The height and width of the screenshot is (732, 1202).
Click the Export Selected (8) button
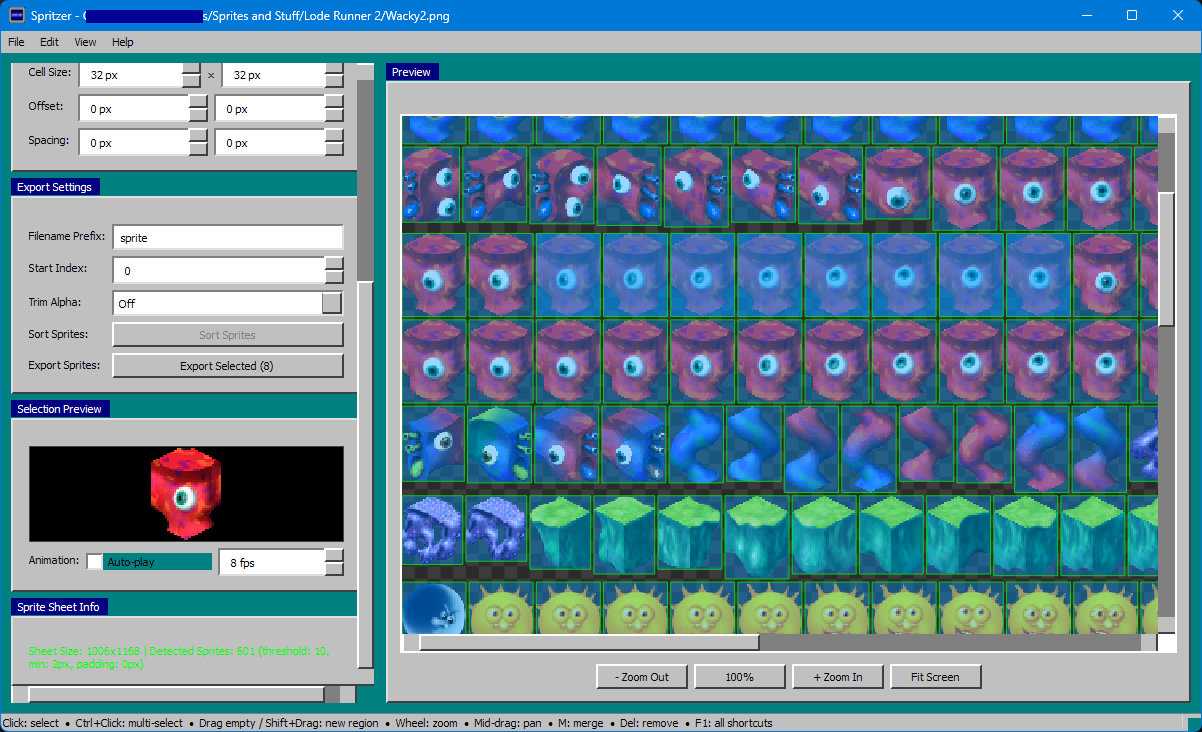pyautogui.click(x=228, y=366)
